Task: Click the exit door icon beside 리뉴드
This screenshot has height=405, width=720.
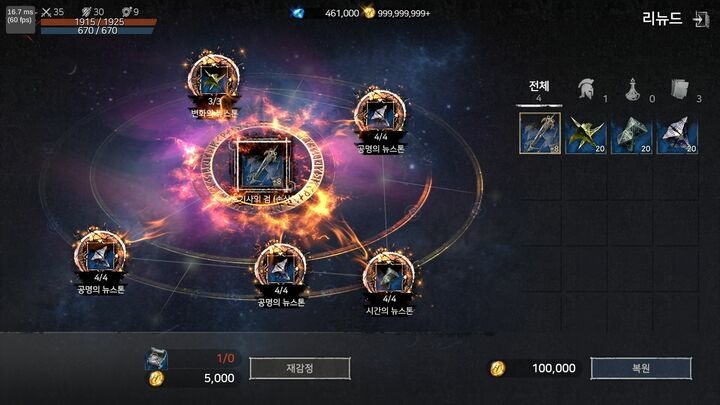Action: click(x=701, y=19)
